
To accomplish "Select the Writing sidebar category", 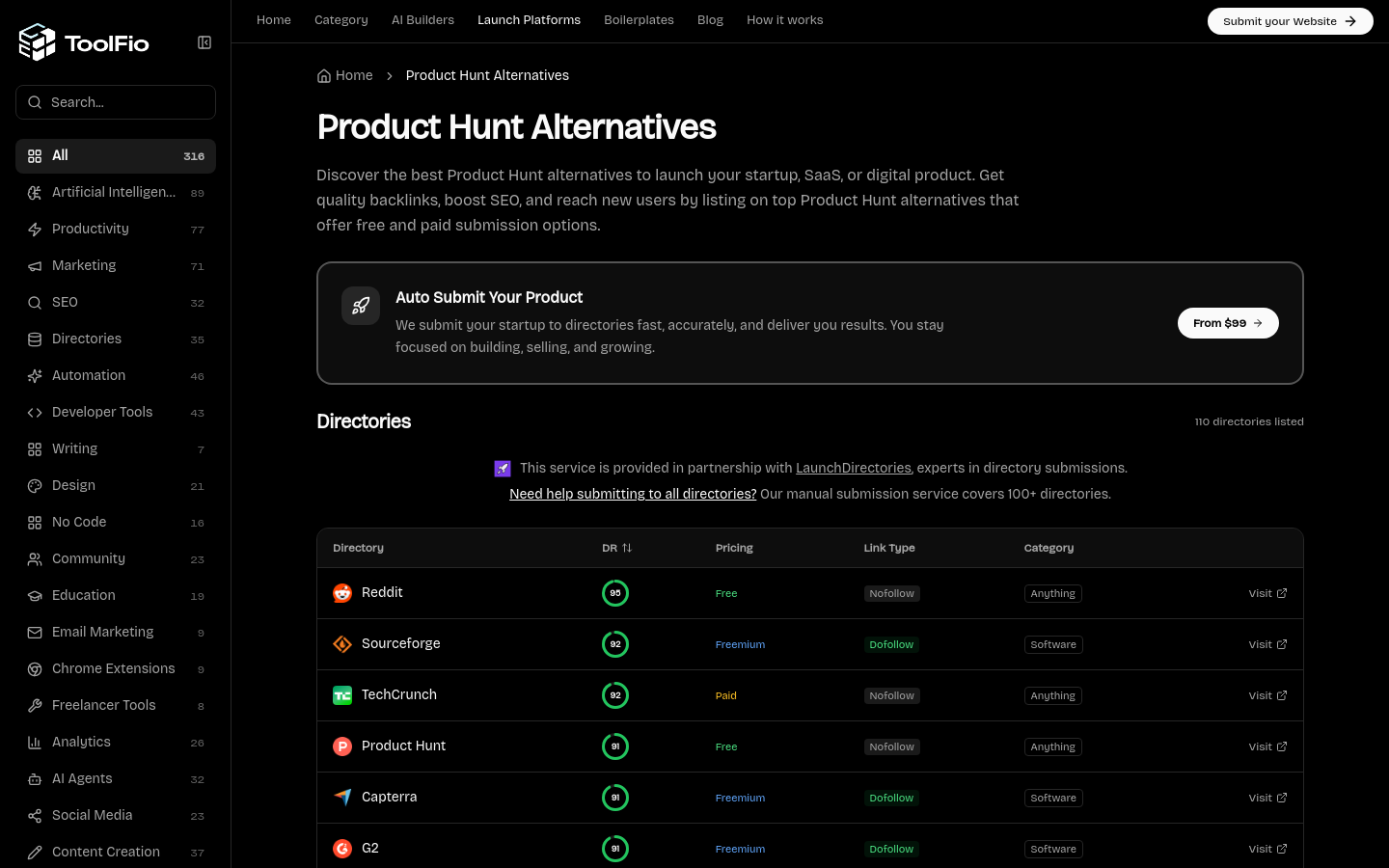I will (116, 449).
